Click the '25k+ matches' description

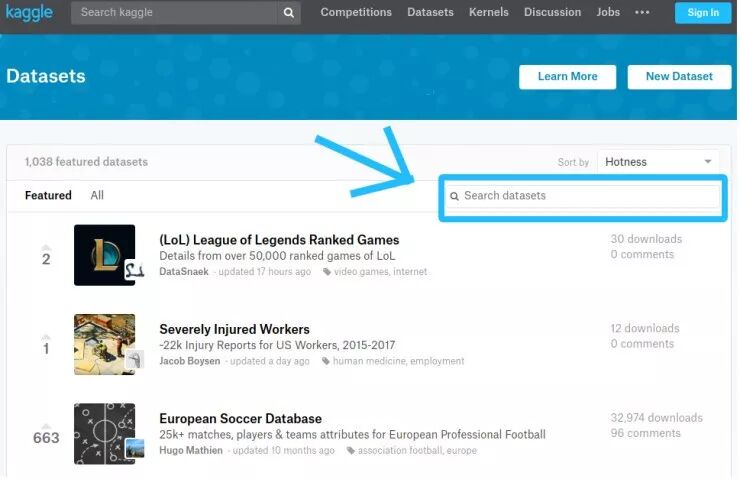(352, 434)
